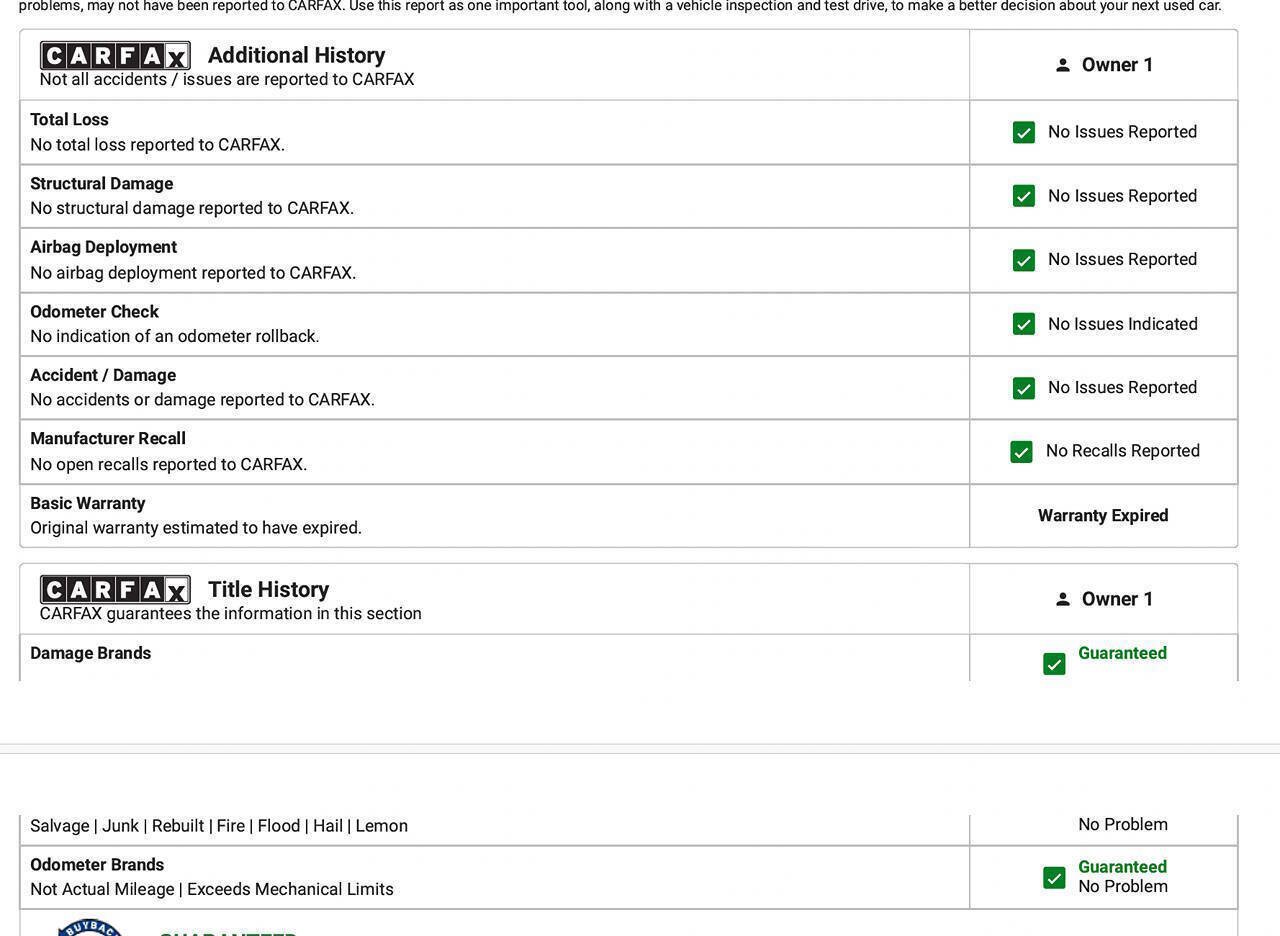
Task: Click 'Original warranty estimated to have expired.' text
Action: [196, 527]
